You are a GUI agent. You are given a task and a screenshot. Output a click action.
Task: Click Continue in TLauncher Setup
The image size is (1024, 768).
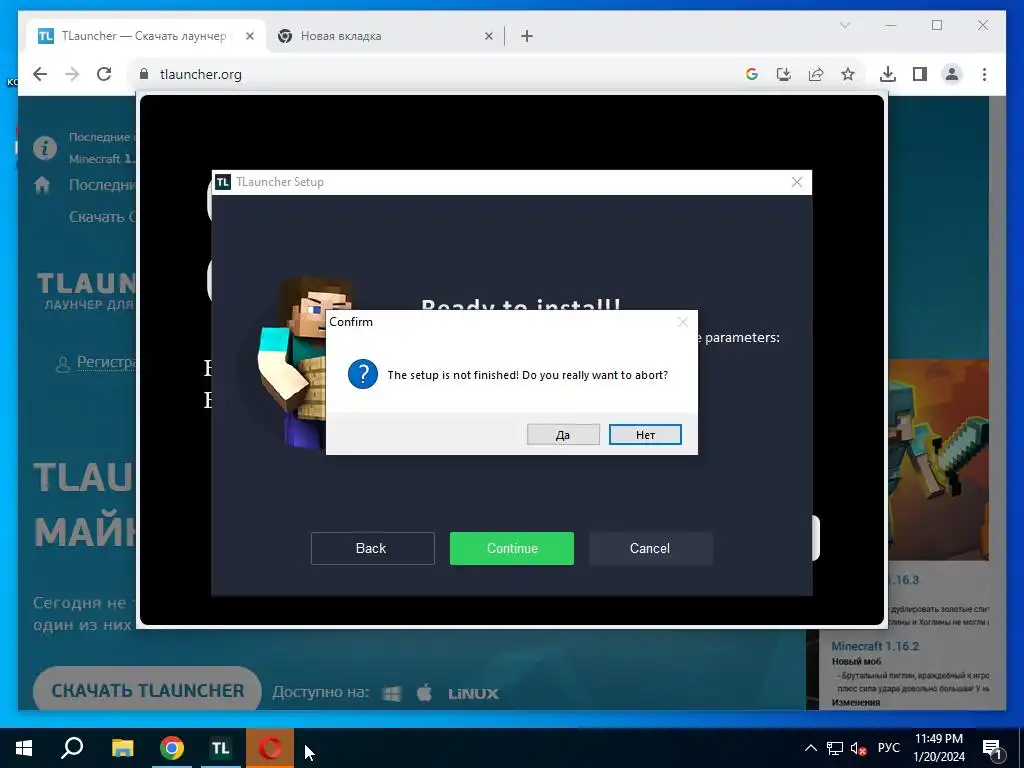(511, 548)
